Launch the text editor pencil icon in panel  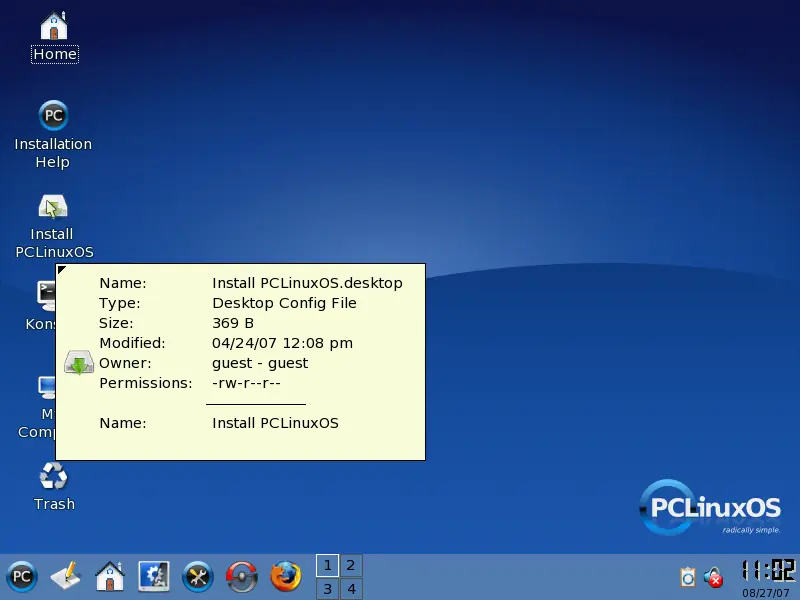pos(66,577)
